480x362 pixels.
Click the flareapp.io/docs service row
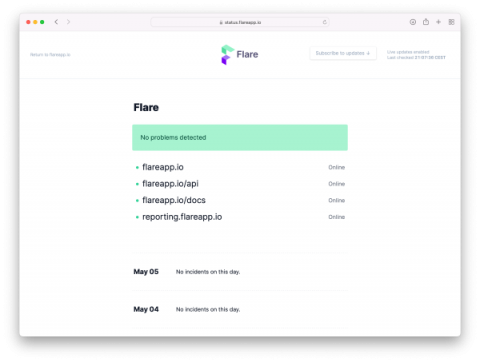click(x=240, y=200)
